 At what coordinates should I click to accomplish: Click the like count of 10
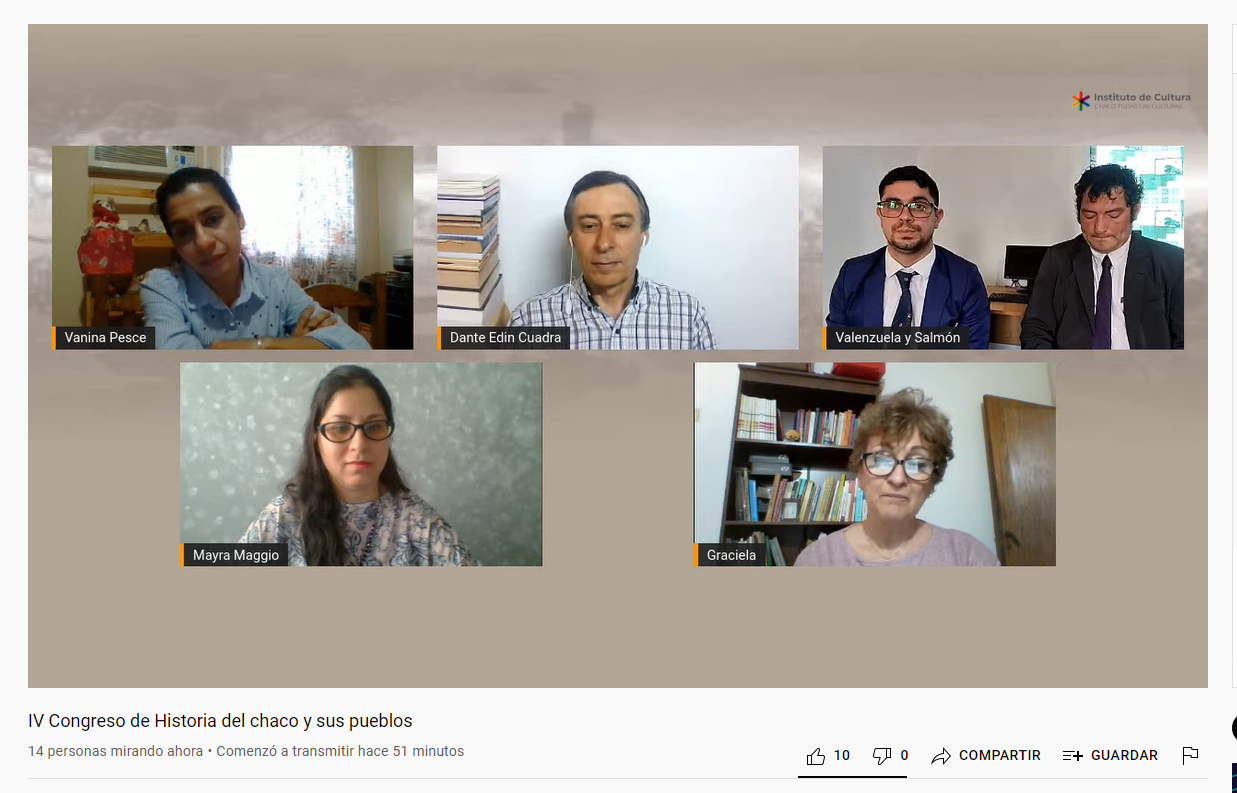pyautogui.click(x=842, y=756)
